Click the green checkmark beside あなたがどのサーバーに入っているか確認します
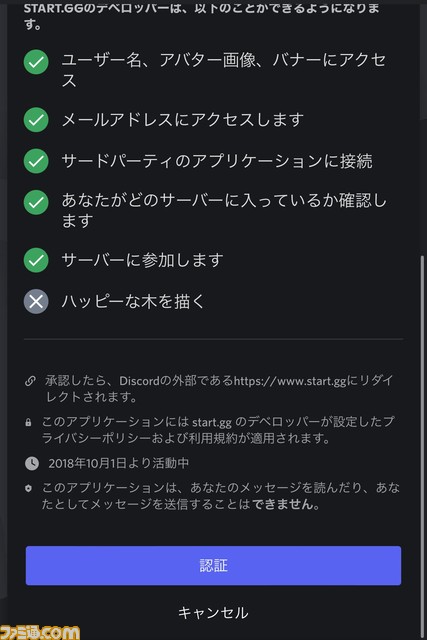This screenshot has height=640, width=427. [36, 202]
